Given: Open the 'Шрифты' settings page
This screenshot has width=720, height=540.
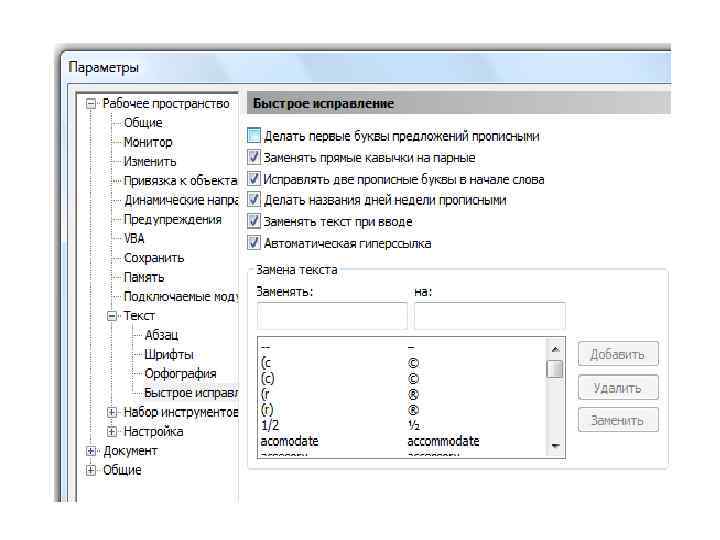Looking at the screenshot, I should [x=169, y=354].
